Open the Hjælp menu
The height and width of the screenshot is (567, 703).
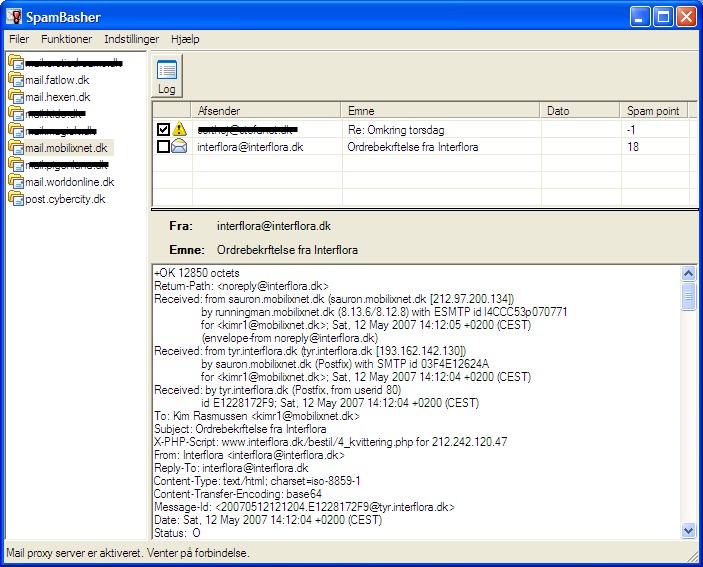click(185, 39)
